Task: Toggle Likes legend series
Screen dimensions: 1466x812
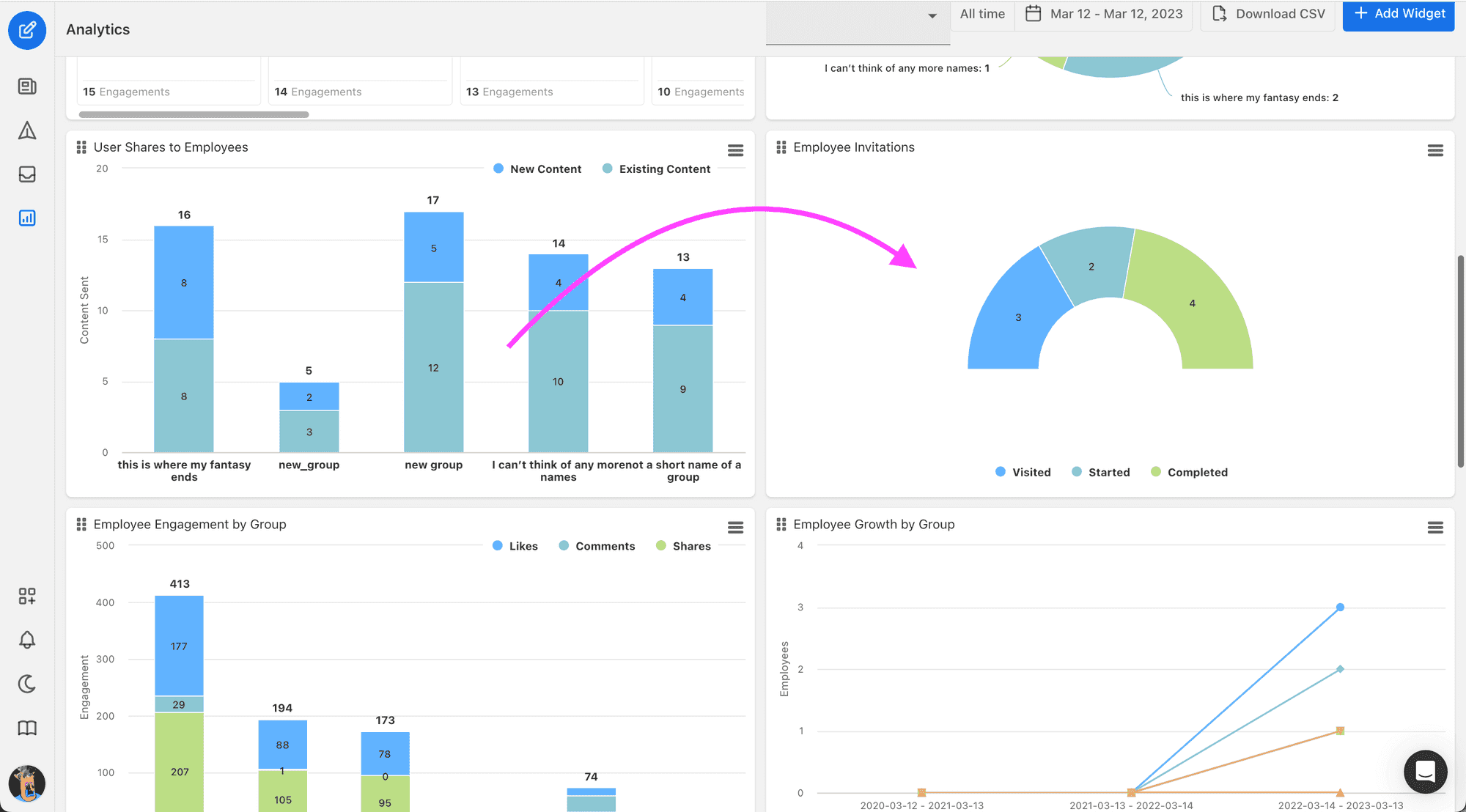Action: pos(515,546)
